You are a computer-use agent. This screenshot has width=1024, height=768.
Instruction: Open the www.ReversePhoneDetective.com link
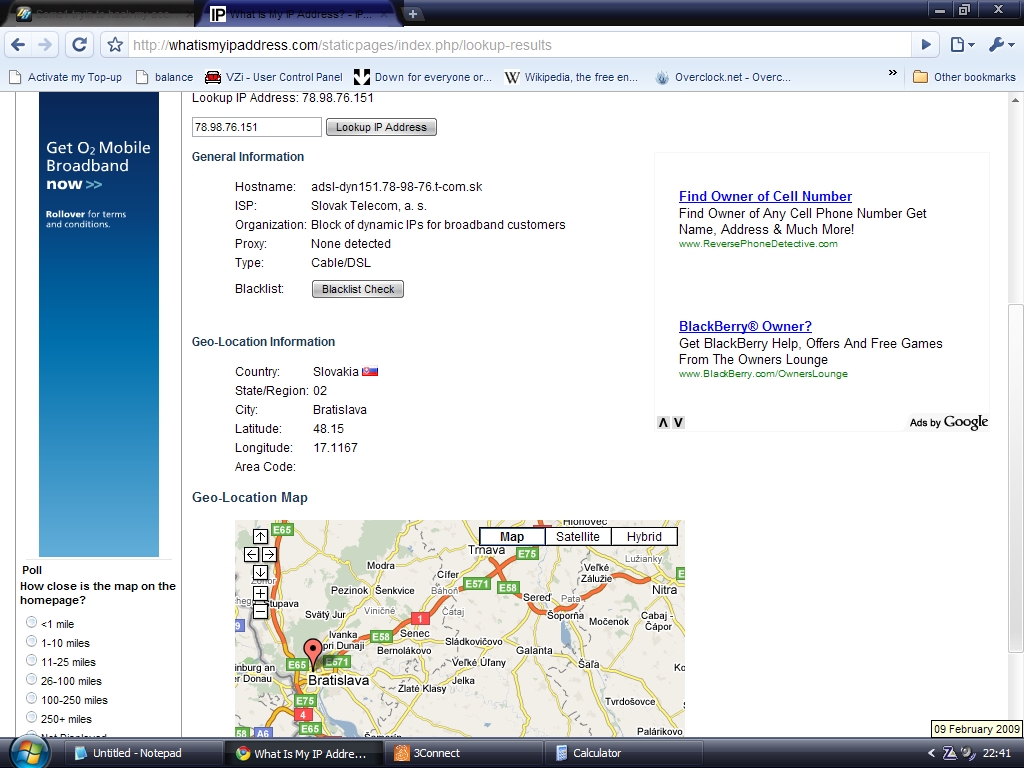pos(758,244)
